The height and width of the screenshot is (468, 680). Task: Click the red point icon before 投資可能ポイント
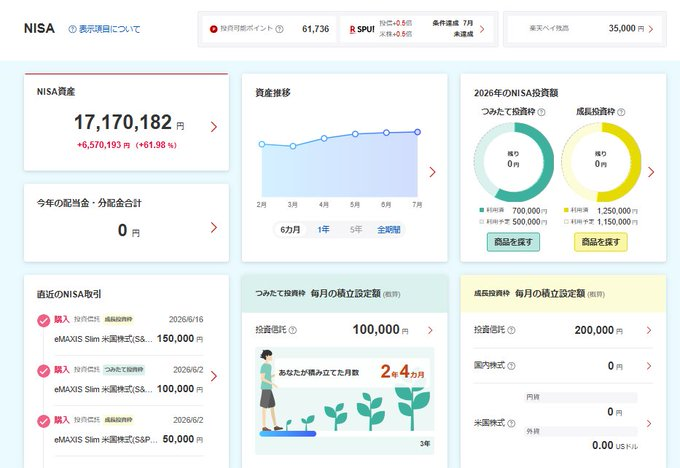(213, 29)
